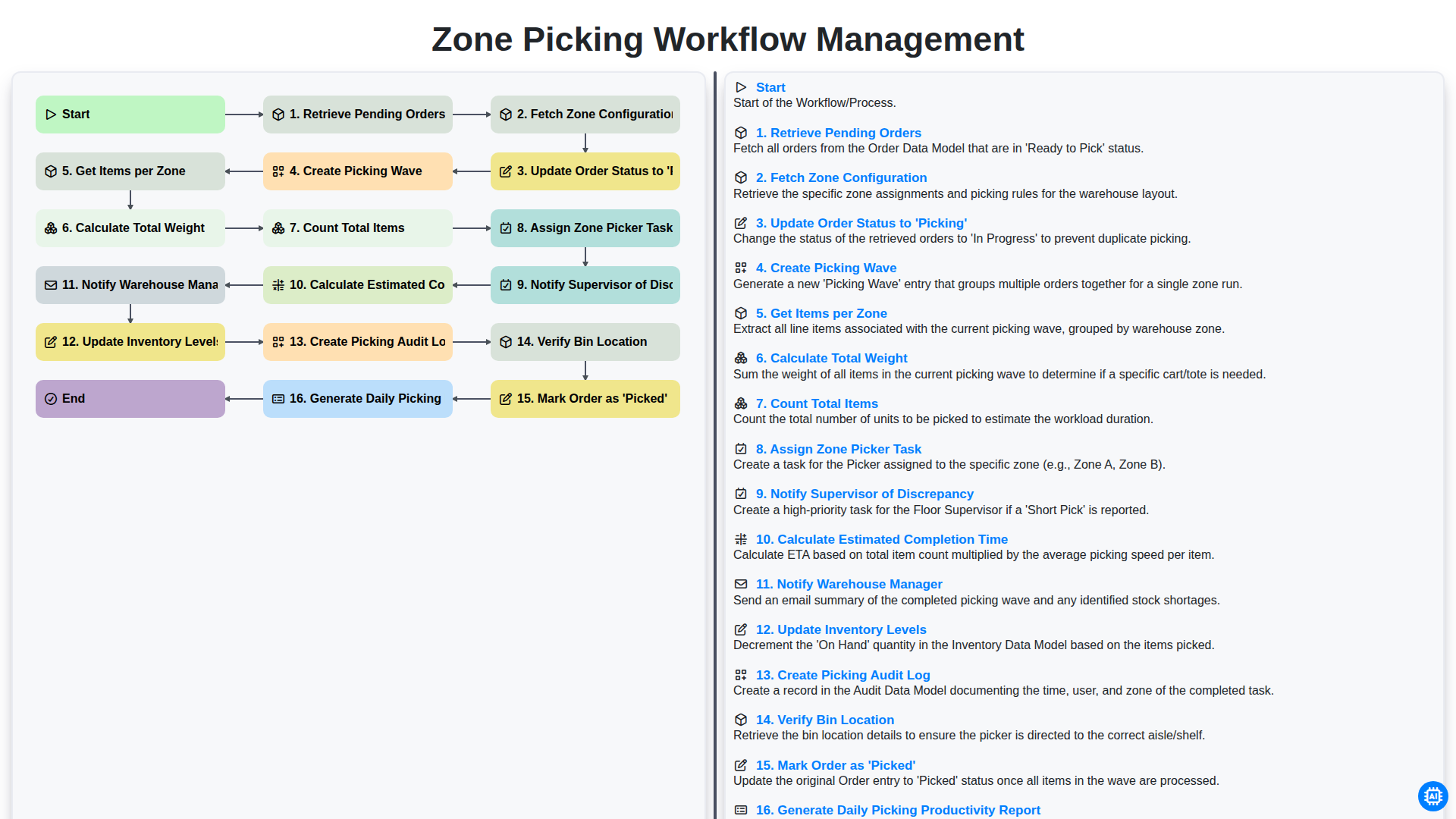Open the Start link in step list
This screenshot has width=1456, height=819.
point(770,87)
